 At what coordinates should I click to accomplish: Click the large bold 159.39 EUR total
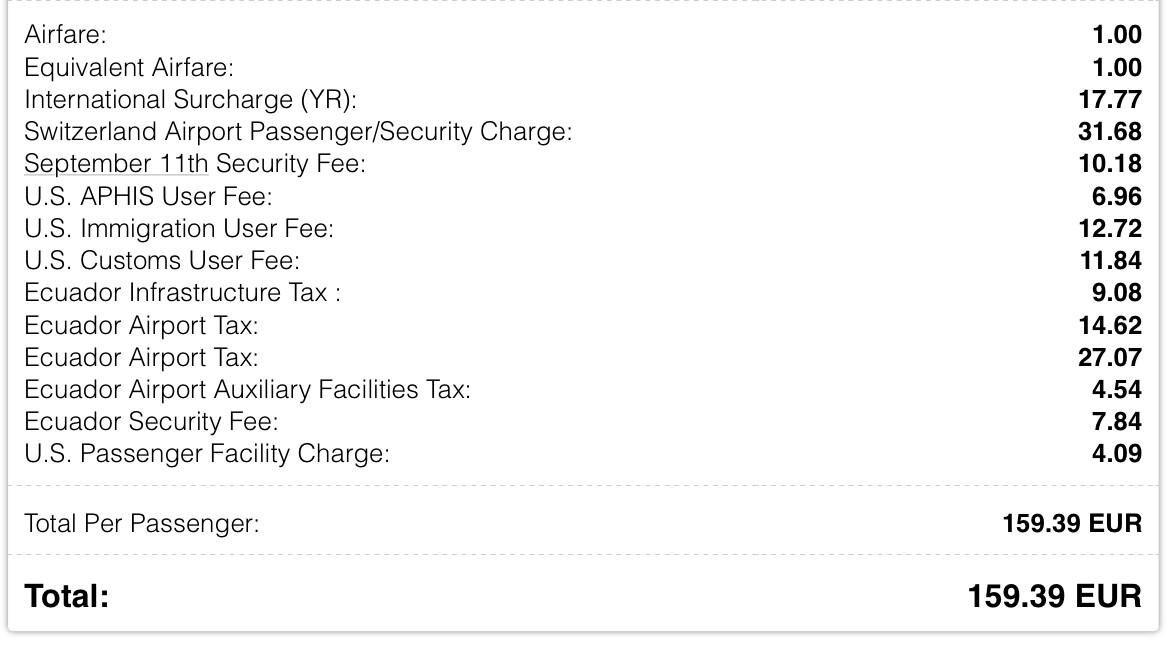pyautogui.click(x=1054, y=597)
